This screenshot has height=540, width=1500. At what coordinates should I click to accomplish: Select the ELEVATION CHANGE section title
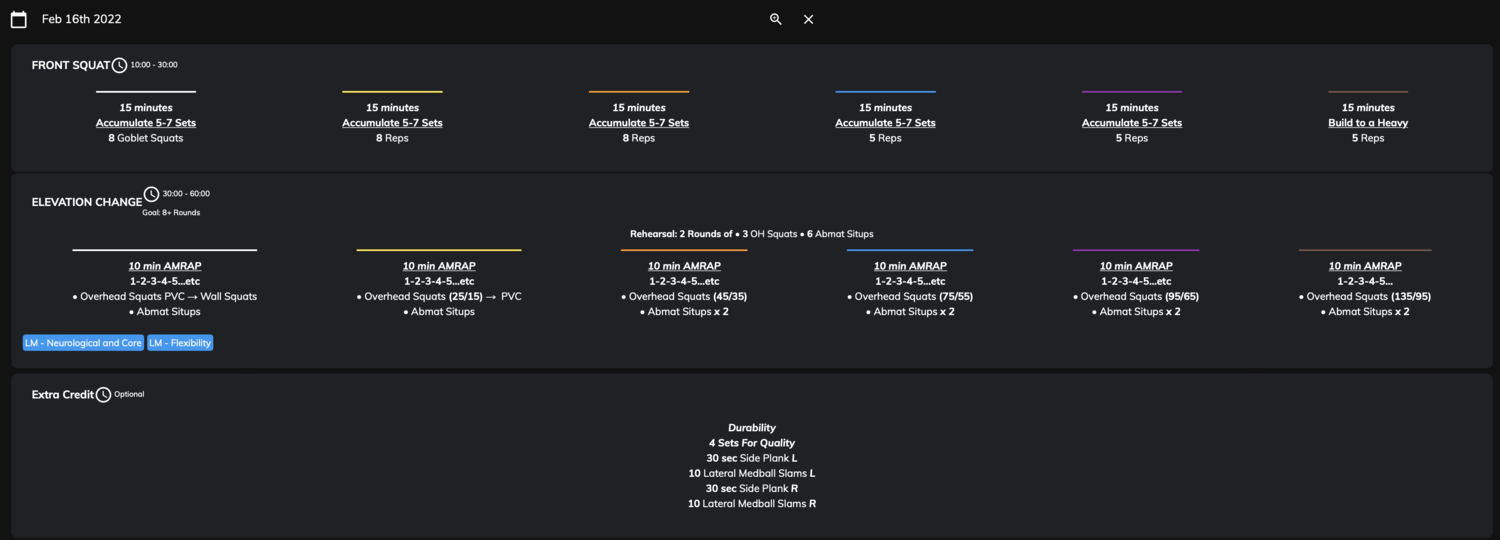(87, 202)
